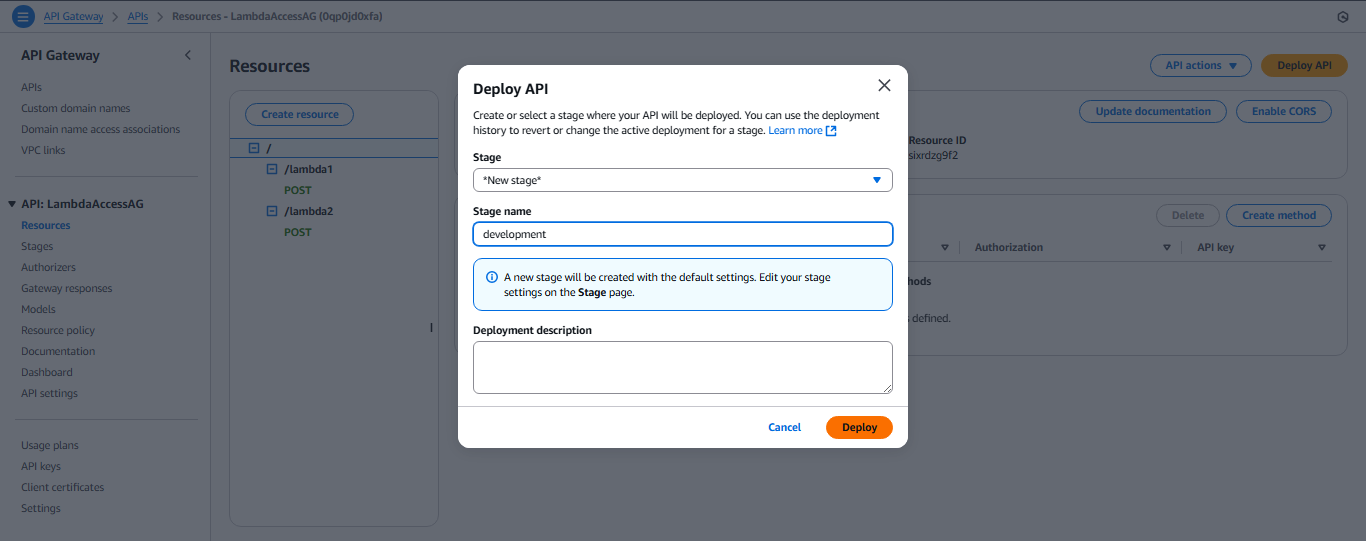Select the POST method under /lambda1
This screenshot has height=541, width=1366.
[297, 190]
